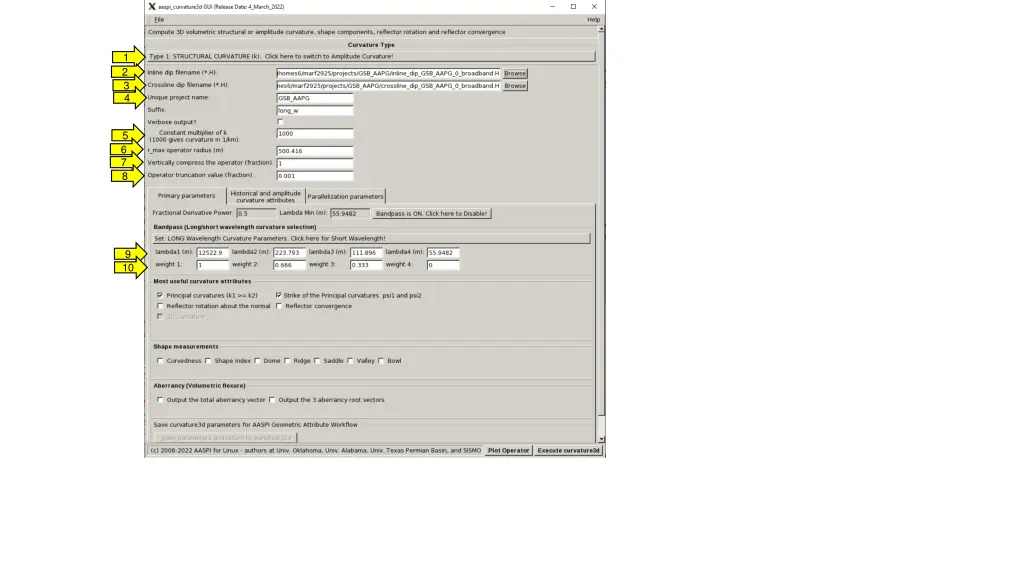Click the vertical scrollbar up arrow

click(x=601, y=29)
